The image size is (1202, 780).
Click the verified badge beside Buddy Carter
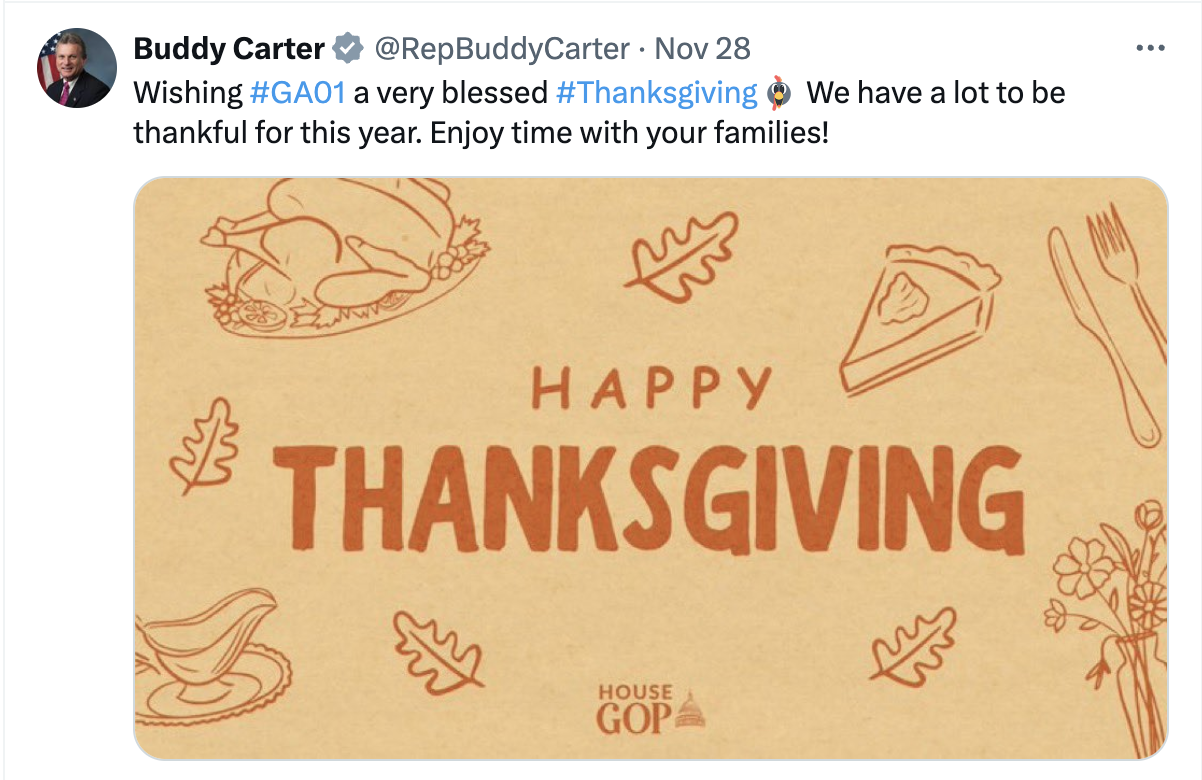(x=347, y=47)
